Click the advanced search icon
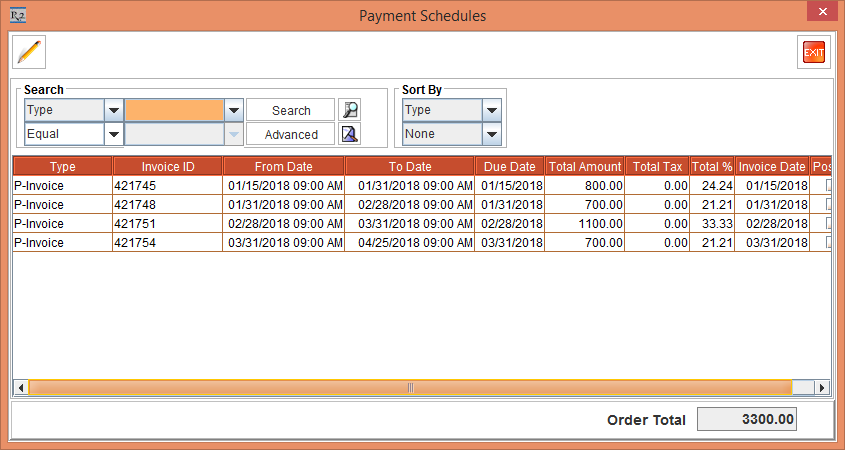The image size is (845, 450). [x=349, y=134]
